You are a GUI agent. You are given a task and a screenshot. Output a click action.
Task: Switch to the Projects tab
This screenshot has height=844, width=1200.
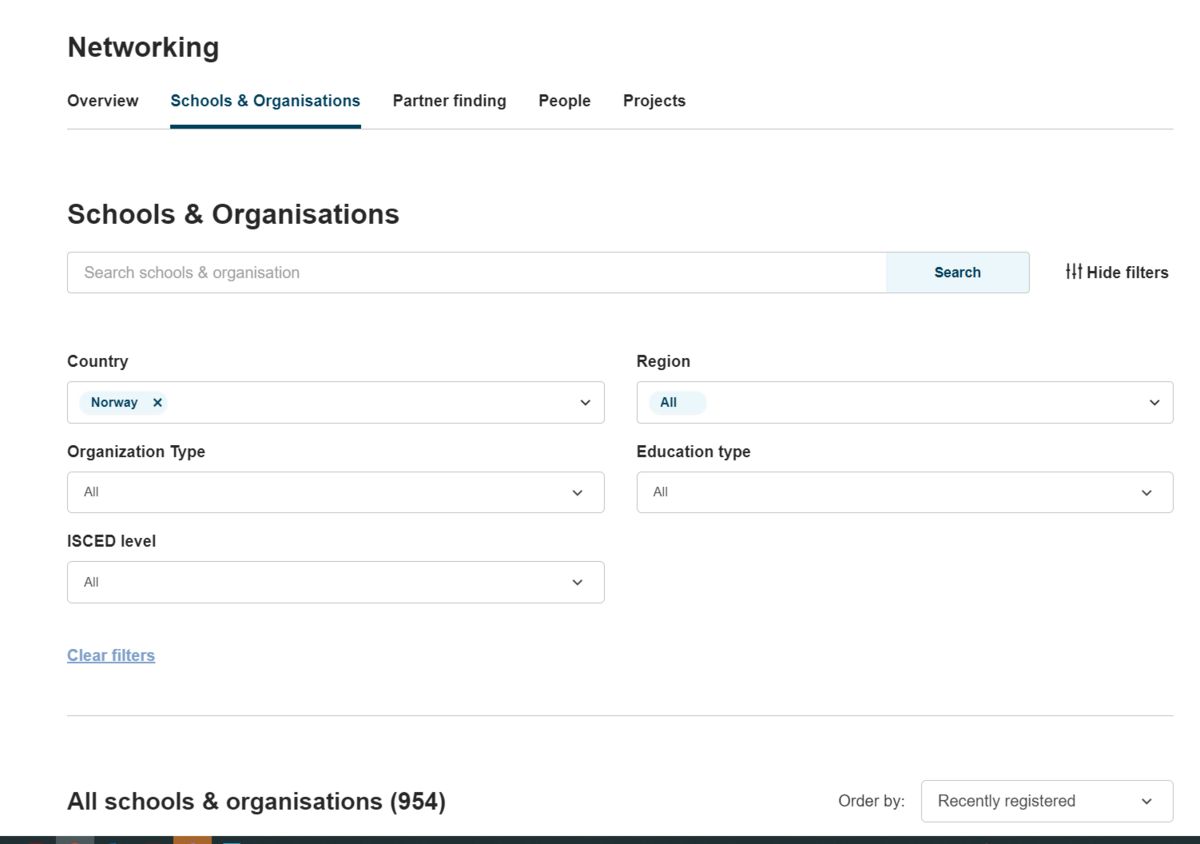(654, 101)
